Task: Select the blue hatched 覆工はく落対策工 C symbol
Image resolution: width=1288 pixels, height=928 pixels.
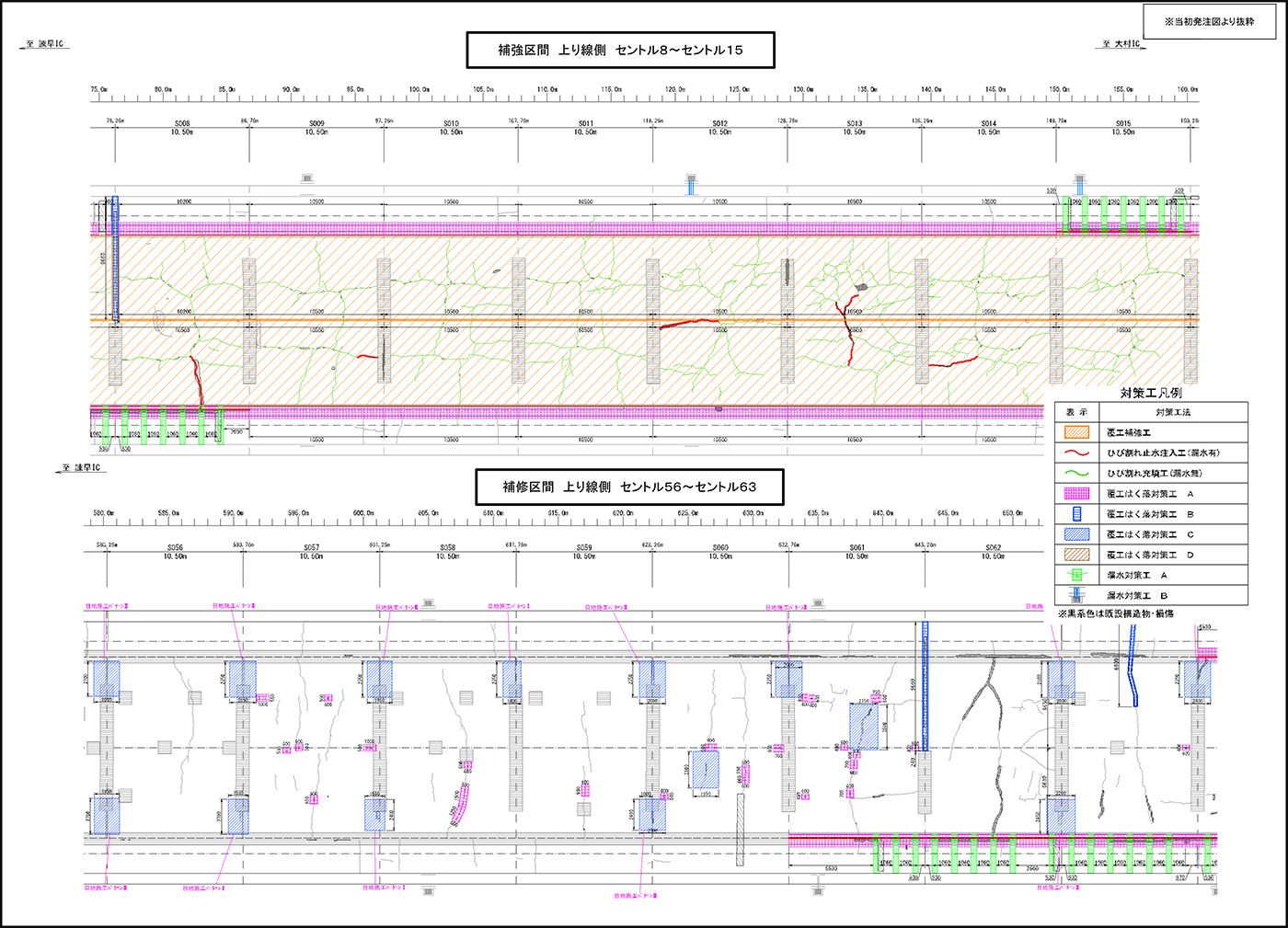Action: (1076, 534)
